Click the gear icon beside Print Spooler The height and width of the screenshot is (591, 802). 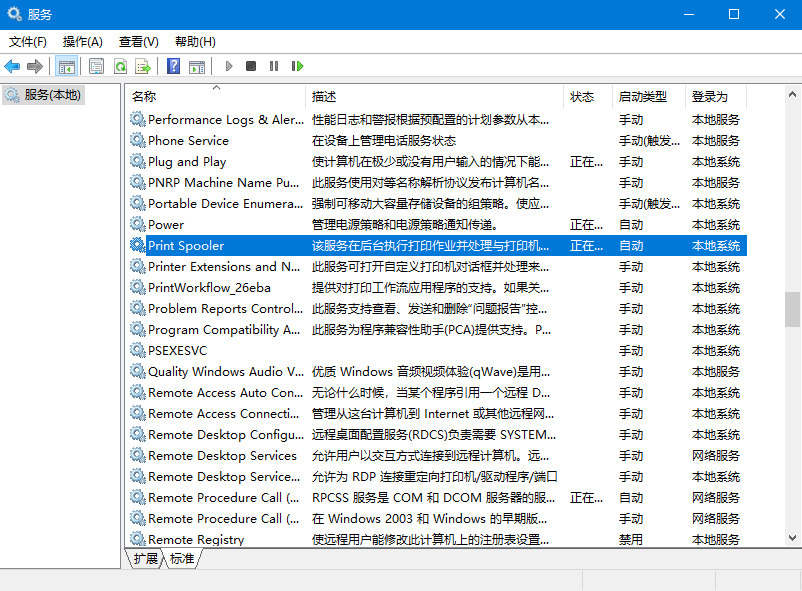pyautogui.click(x=138, y=245)
